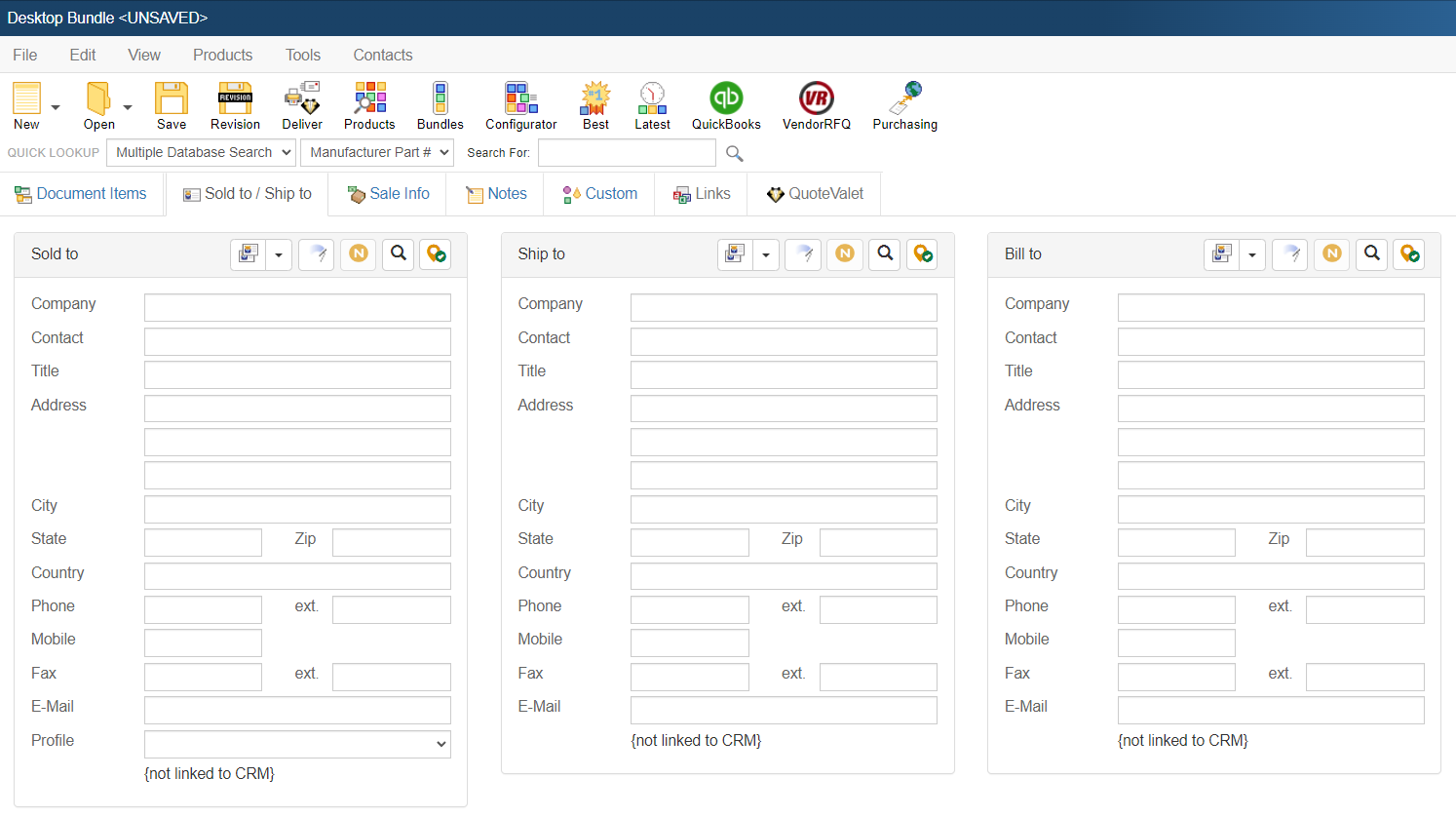
Task: Click the Ship to Company input field
Action: pyautogui.click(x=784, y=307)
